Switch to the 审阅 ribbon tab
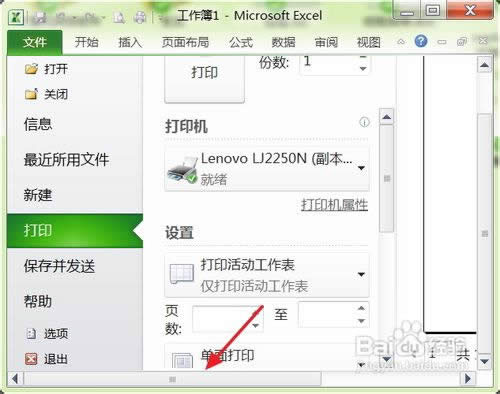 click(326, 42)
